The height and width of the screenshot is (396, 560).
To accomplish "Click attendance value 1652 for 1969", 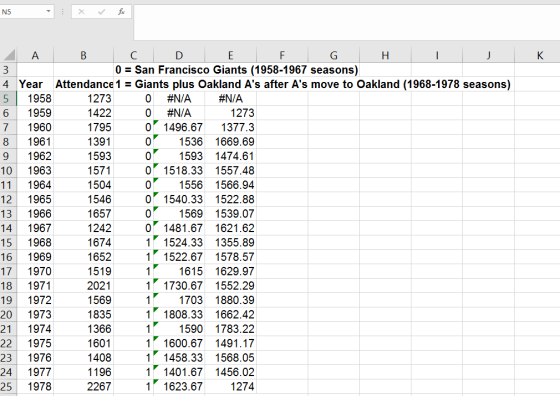I will point(83,257).
